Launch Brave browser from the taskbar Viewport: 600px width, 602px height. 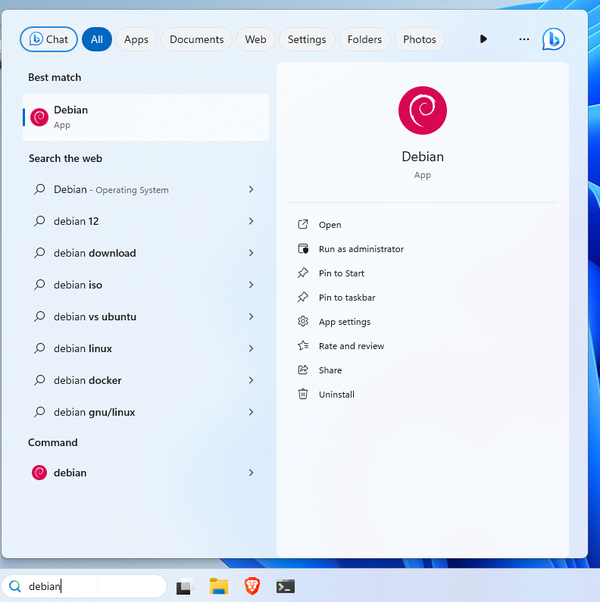(x=252, y=586)
